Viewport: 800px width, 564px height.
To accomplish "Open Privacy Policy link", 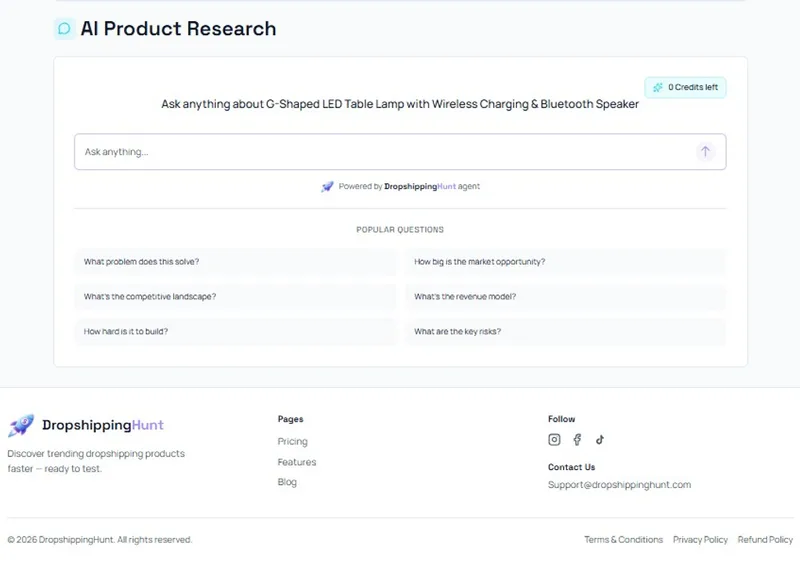I will pyautogui.click(x=700, y=540).
